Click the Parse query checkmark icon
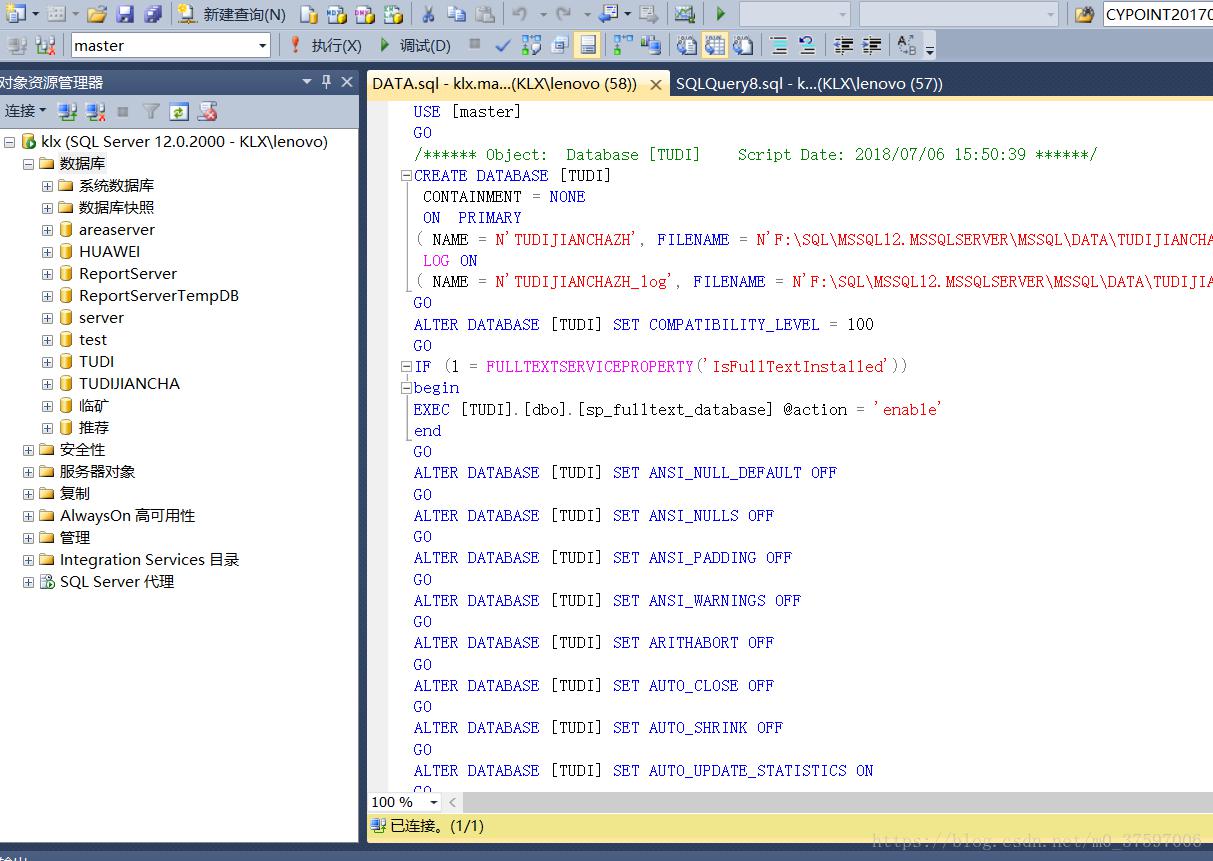The height and width of the screenshot is (861, 1213). [503, 45]
